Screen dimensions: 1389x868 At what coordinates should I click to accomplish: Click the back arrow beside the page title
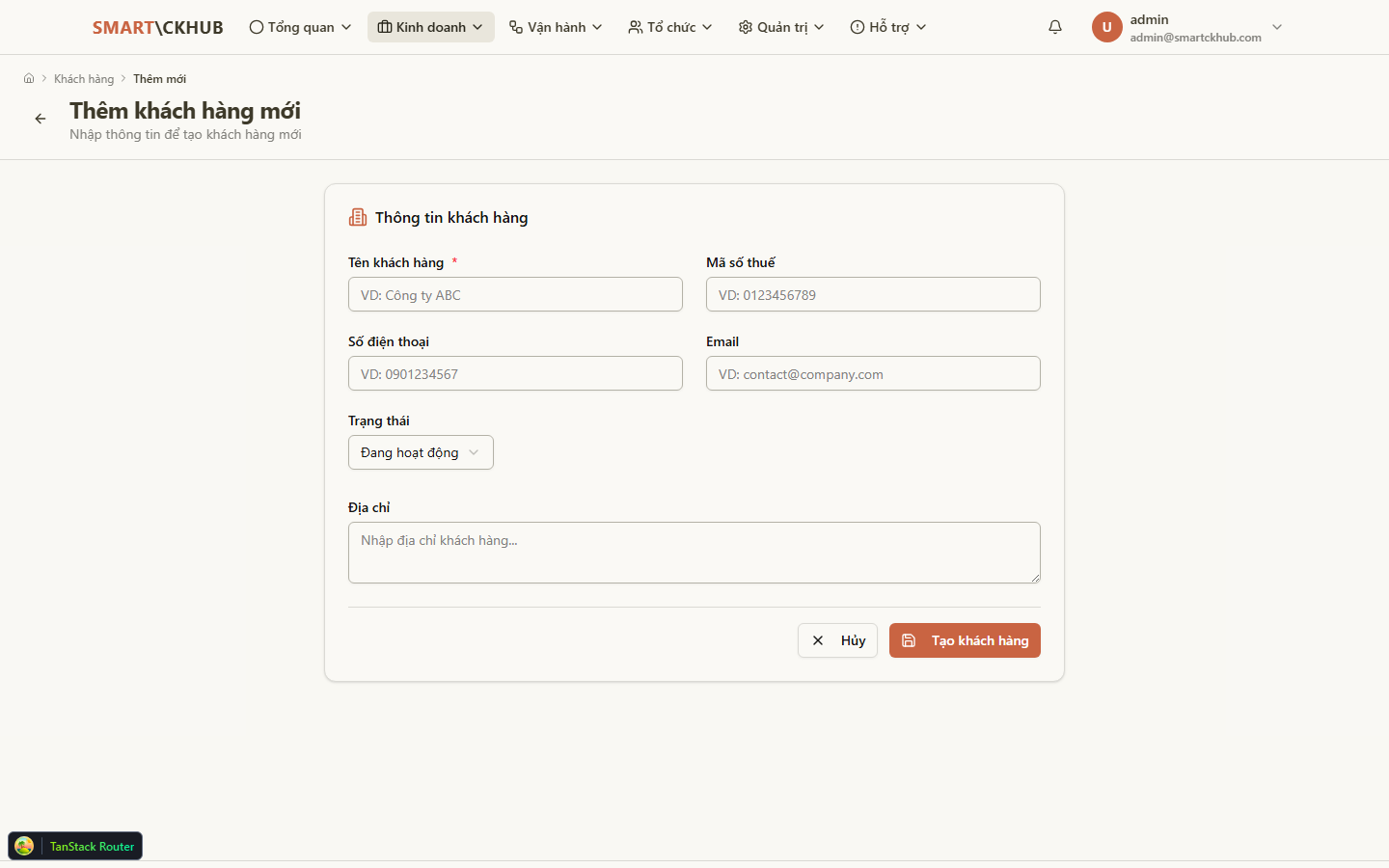click(x=41, y=119)
